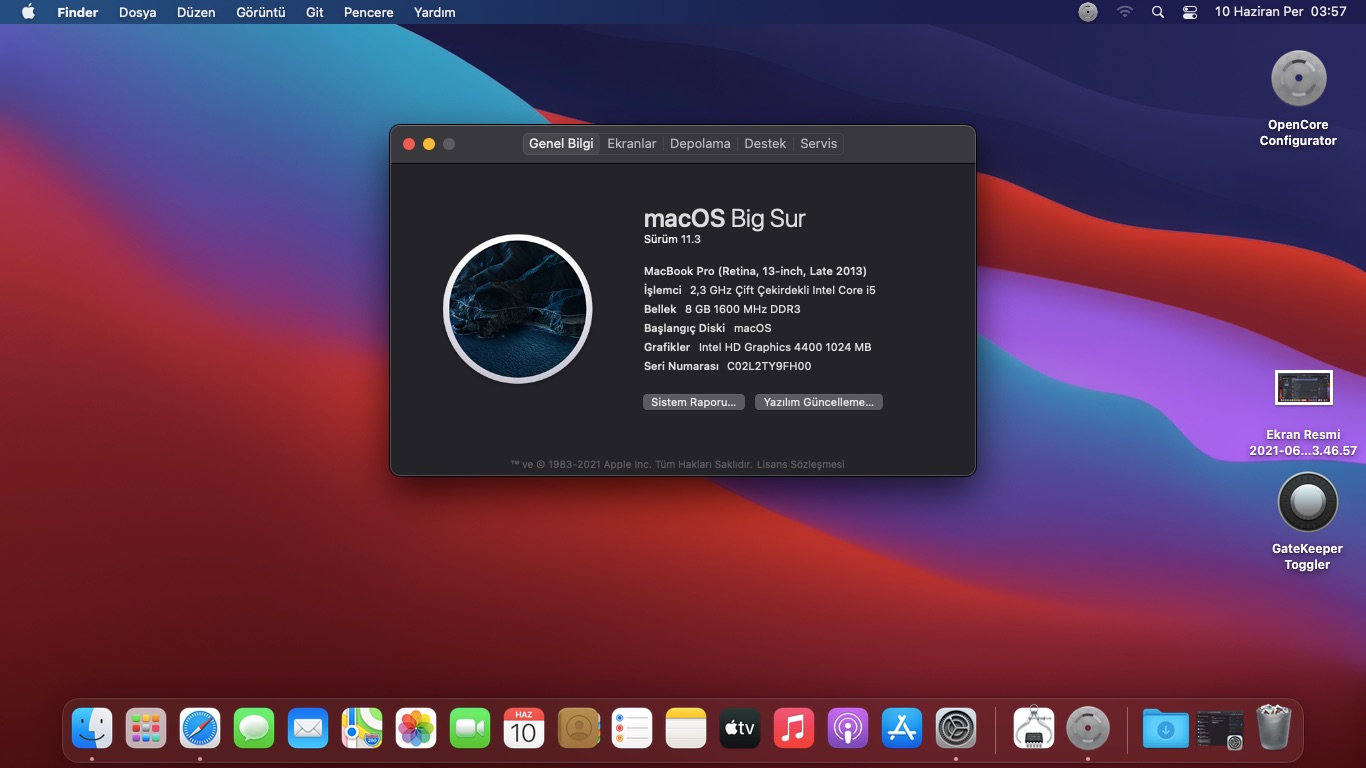The height and width of the screenshot is (768, 1366).
Task: Open OpenCore Configurator desktop icon
Action: (x=1298, y=78)
